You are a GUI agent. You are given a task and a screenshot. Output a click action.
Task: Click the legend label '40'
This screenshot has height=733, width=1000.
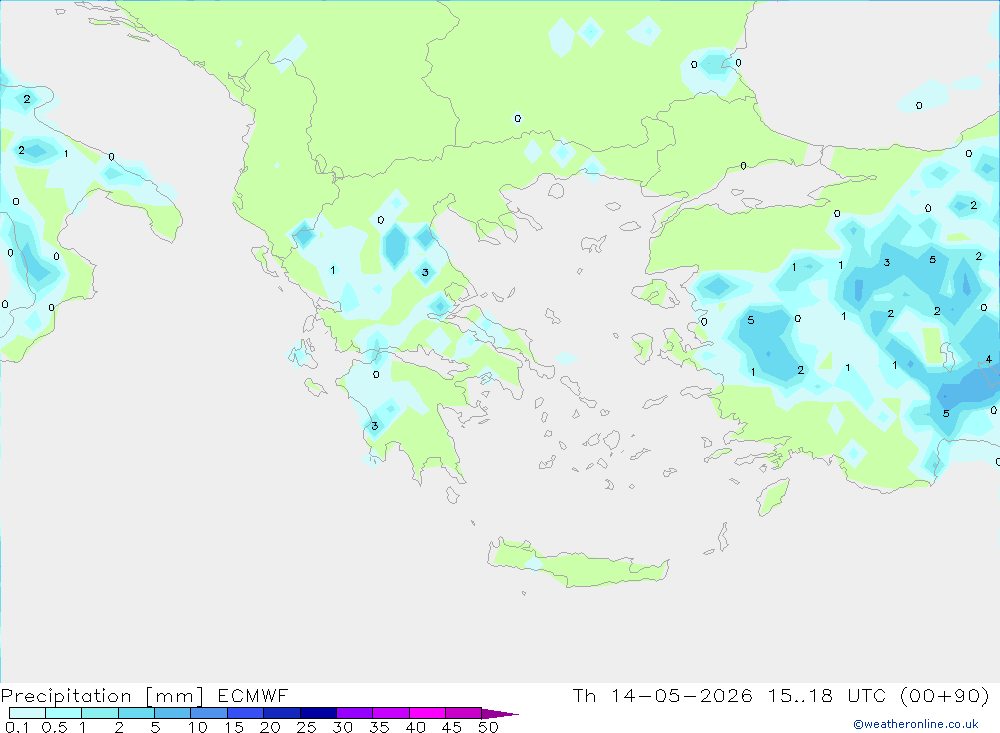coord(415,727)
